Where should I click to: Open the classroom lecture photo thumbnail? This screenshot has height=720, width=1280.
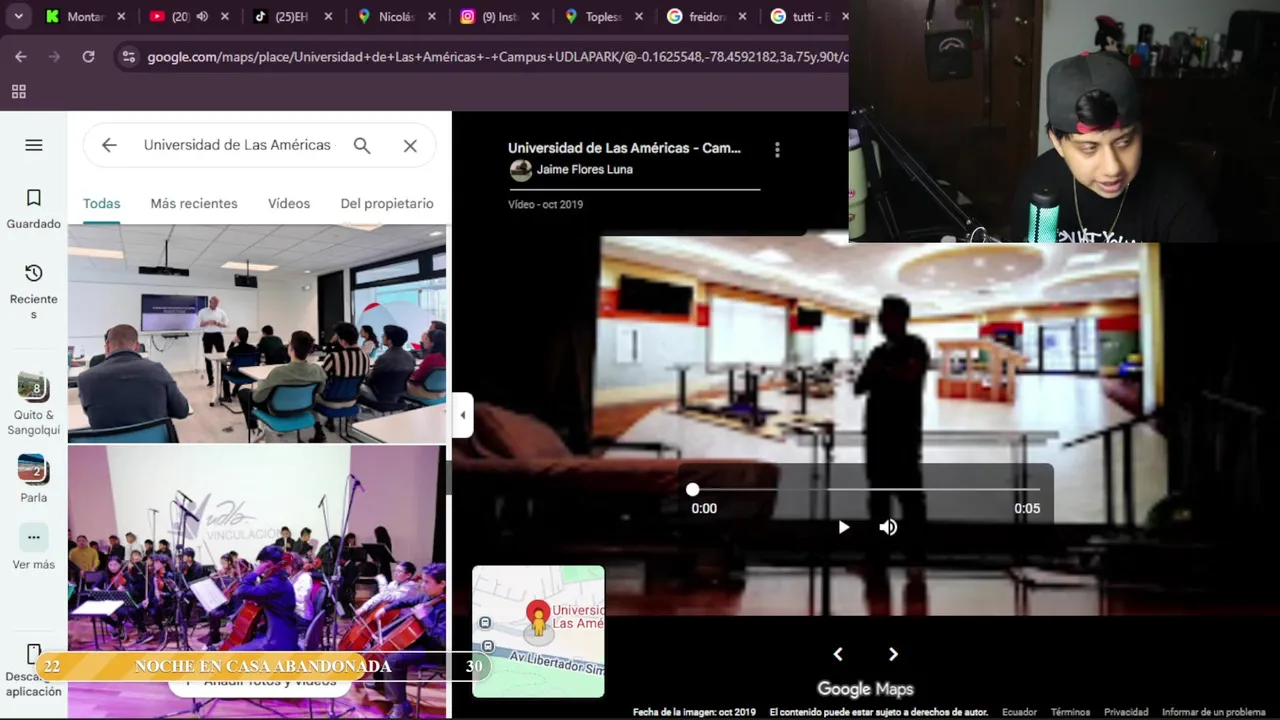click(257, 333)
